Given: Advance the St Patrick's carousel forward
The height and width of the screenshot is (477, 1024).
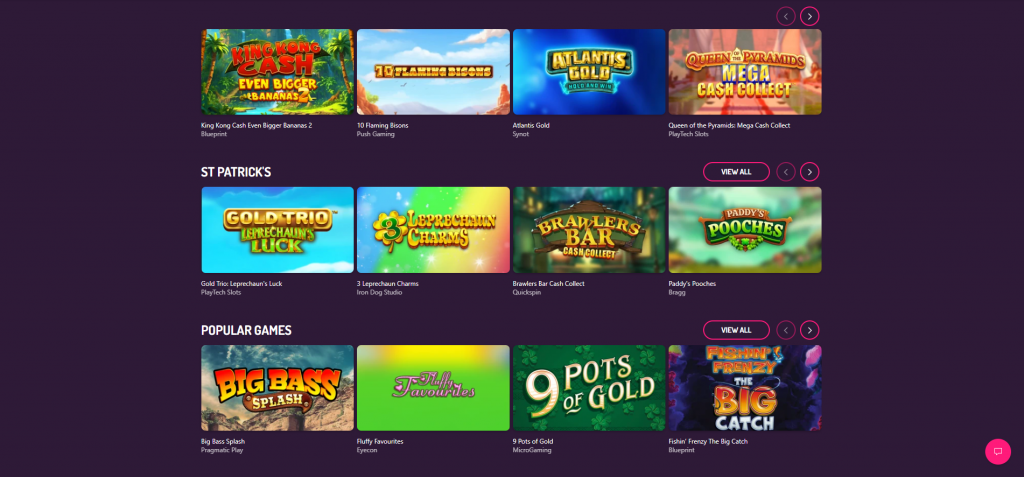Looking at the screenshot, I should [x=809, y=172].
